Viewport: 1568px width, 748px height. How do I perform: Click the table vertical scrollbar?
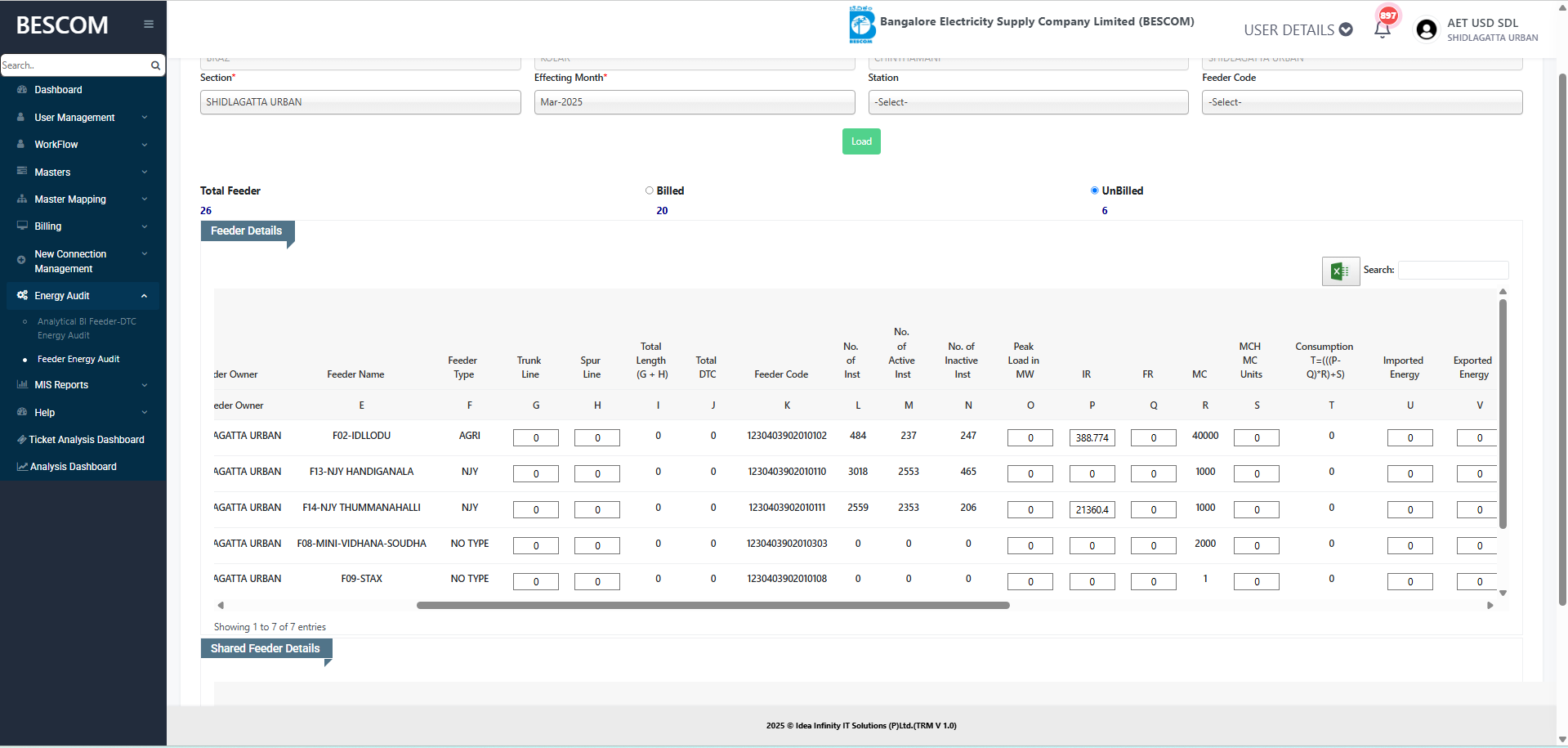[x=1503, y=414]
